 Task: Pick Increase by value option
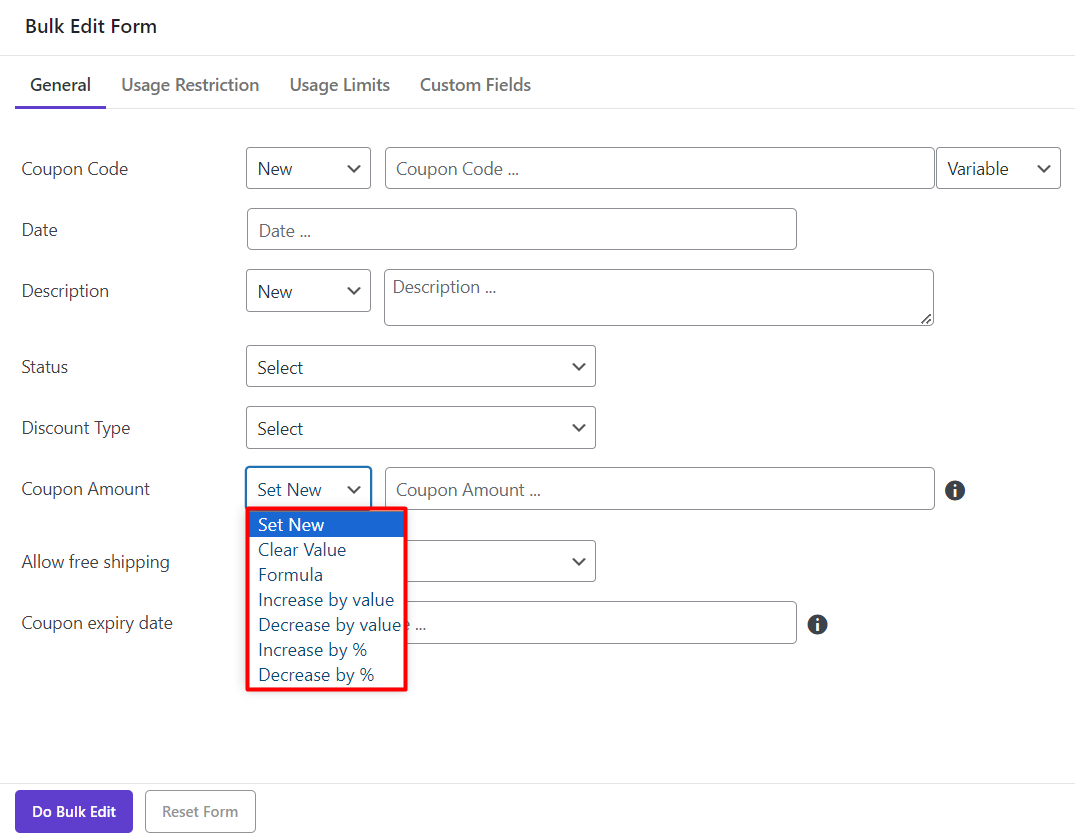(326, 600)
